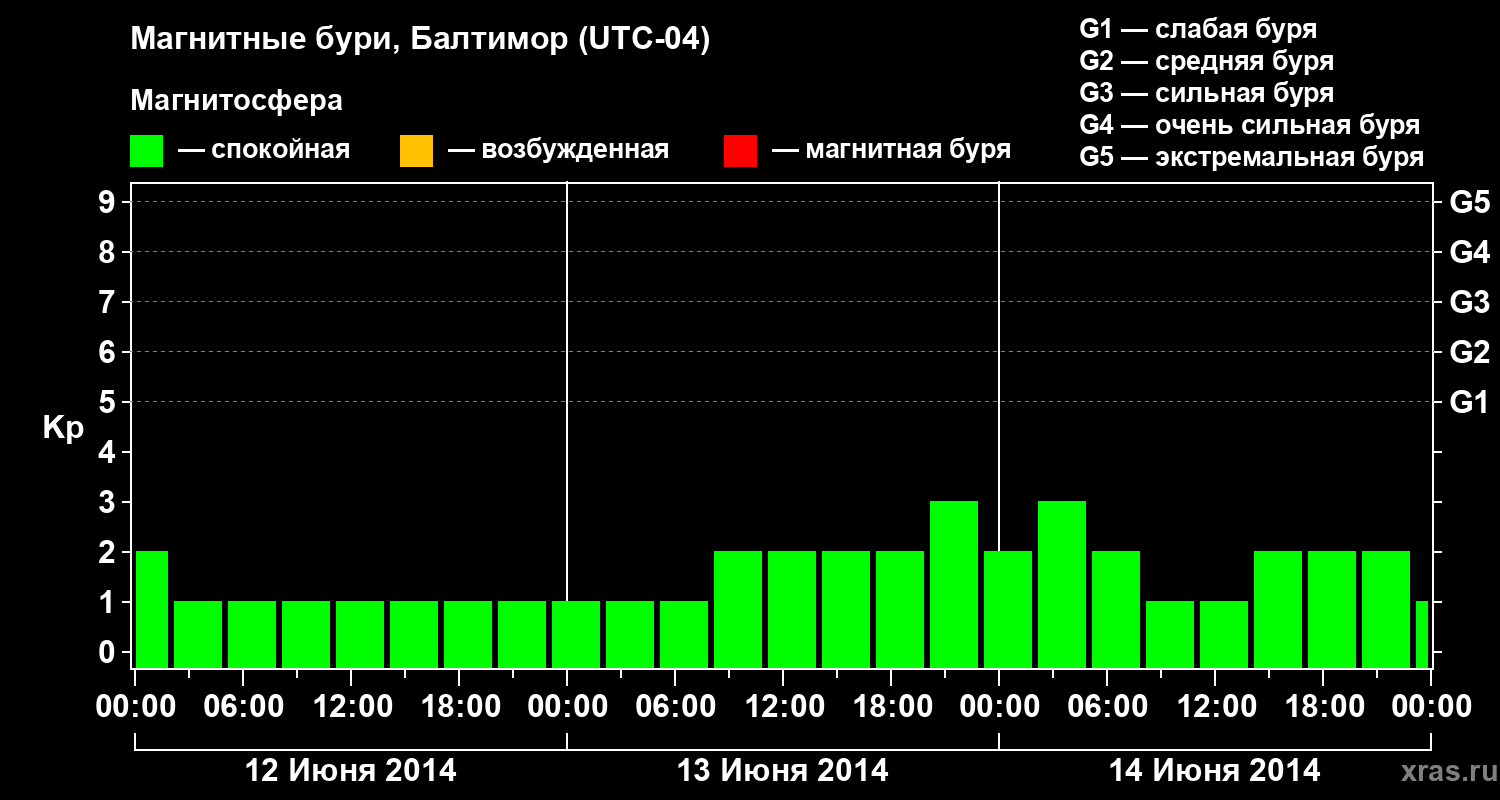Screen dimensions: 1500x800
Task: Click the 'Kp' axis label
Action: pos(63,428)
